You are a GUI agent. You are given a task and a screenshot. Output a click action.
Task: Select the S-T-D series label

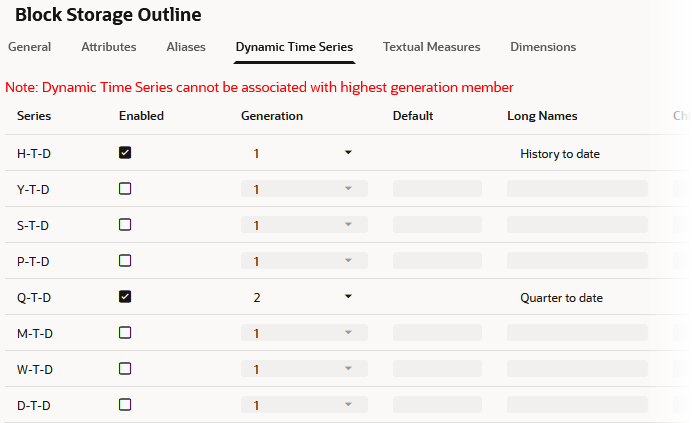point(33,226)
